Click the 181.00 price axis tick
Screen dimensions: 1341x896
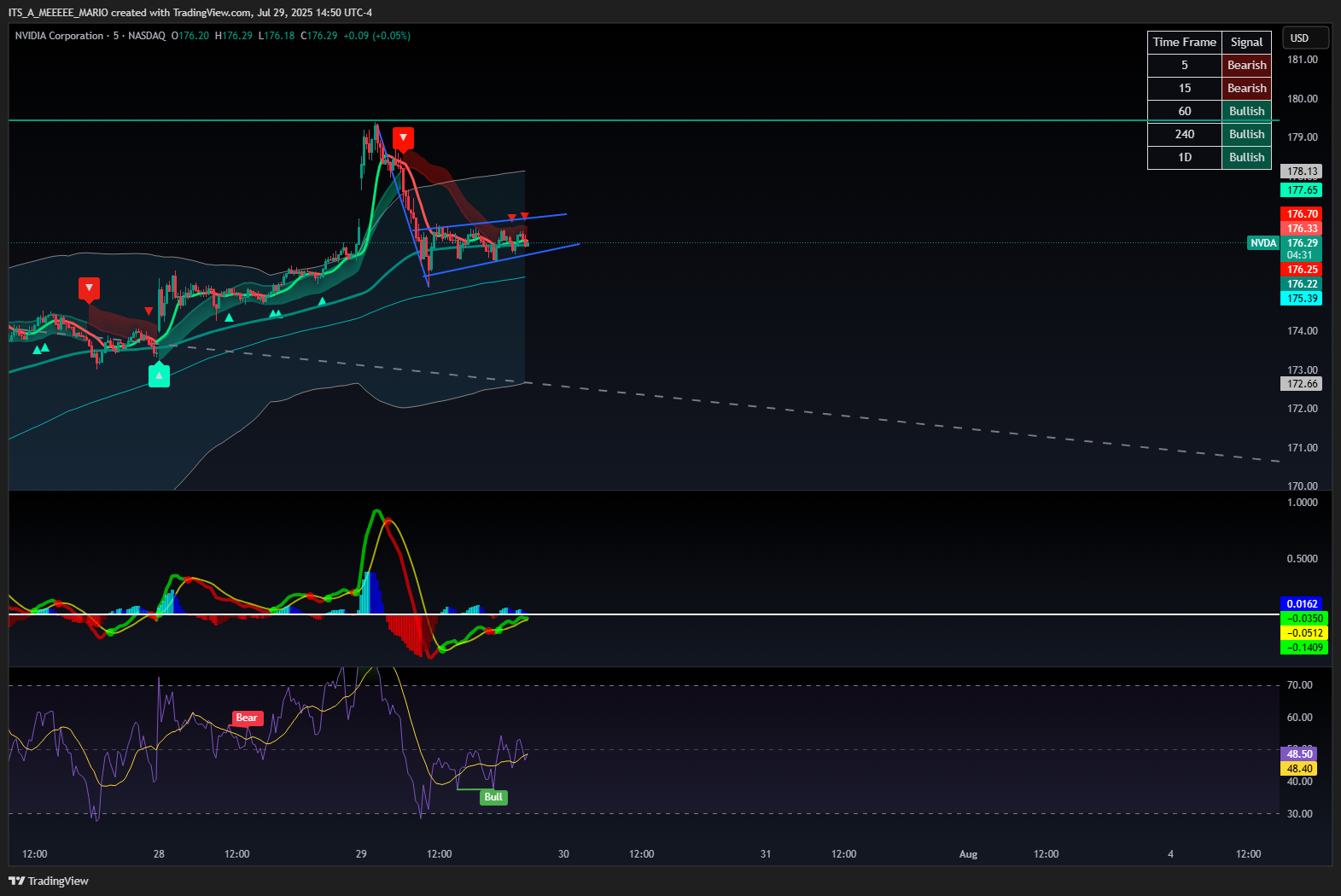point(1303,60)
